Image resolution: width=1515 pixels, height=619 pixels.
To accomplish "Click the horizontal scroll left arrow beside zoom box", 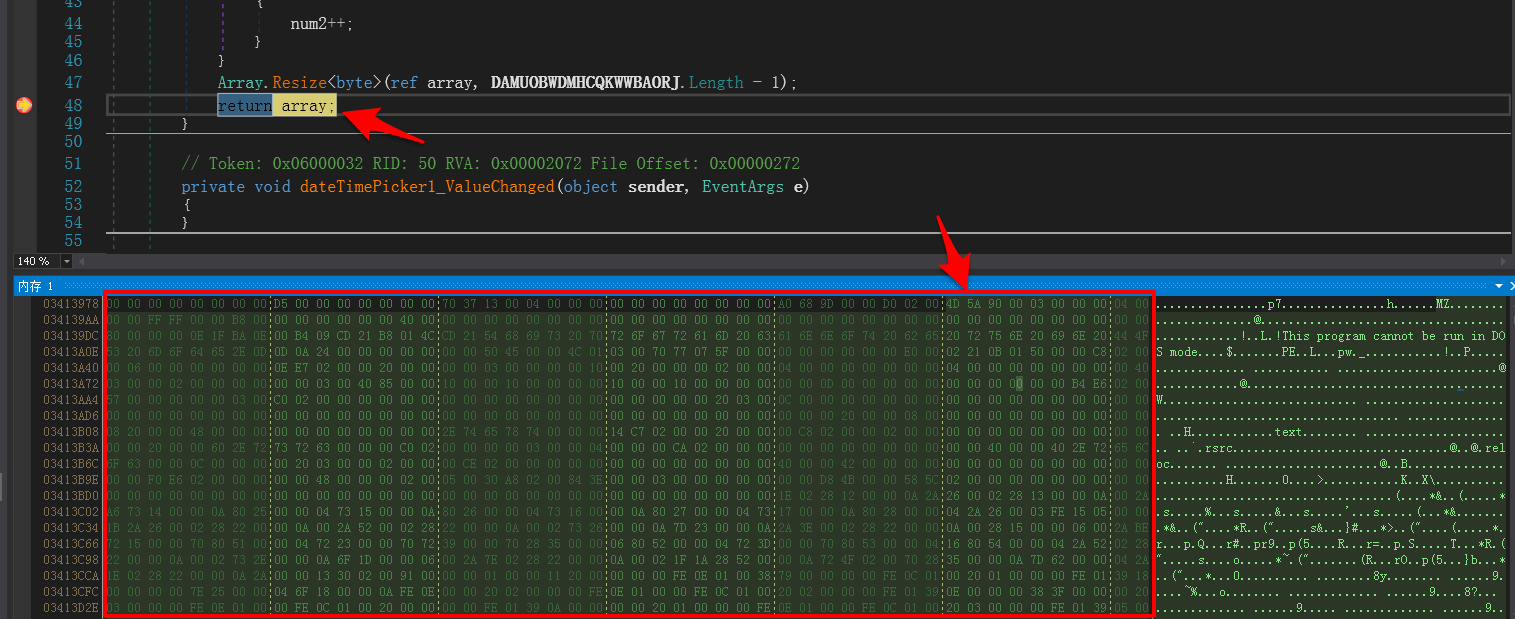I will coord(82,261).
